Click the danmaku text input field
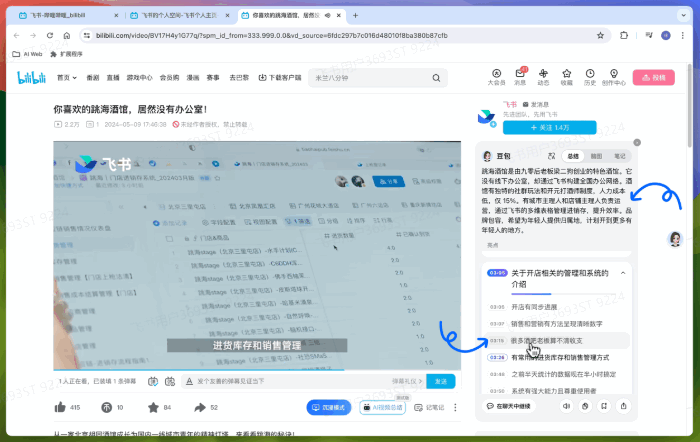The width and height of the screenshot is (700, 442). (x=290, y=381)
